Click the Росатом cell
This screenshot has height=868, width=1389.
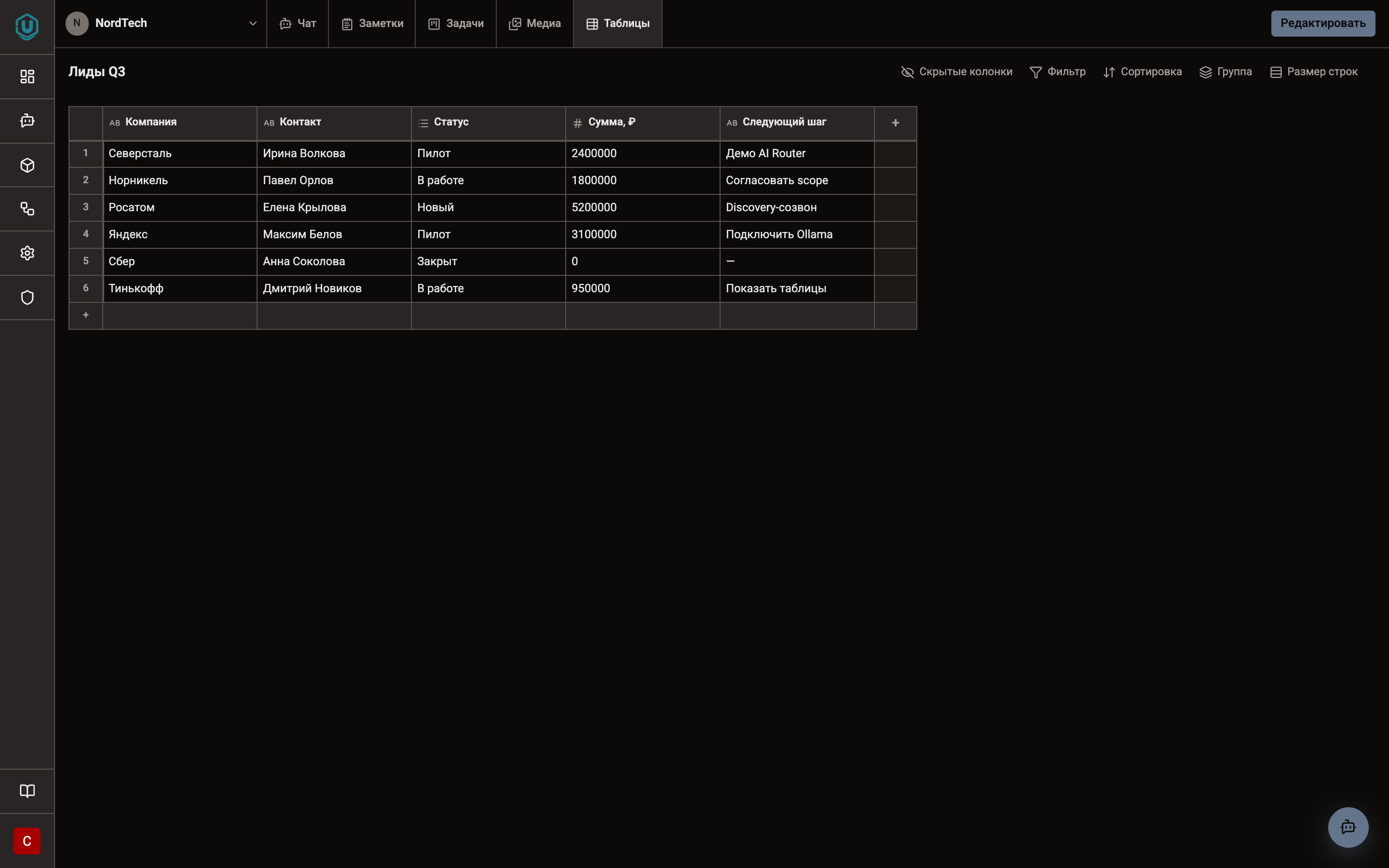coord(179,207)
